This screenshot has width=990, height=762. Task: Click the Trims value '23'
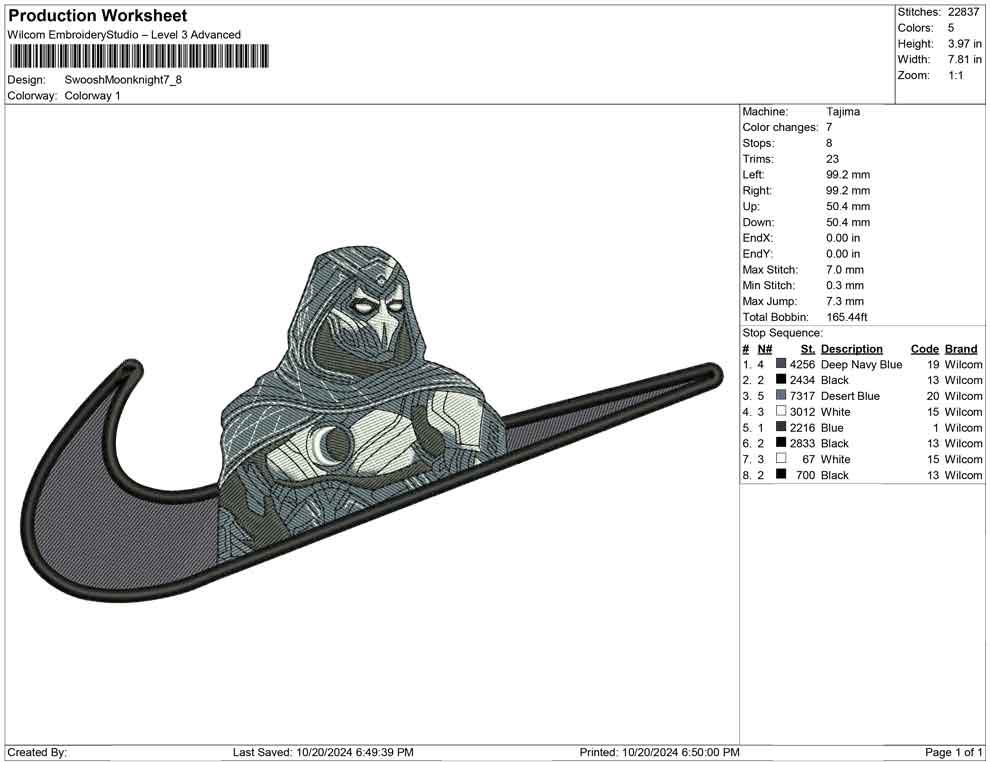832,158
